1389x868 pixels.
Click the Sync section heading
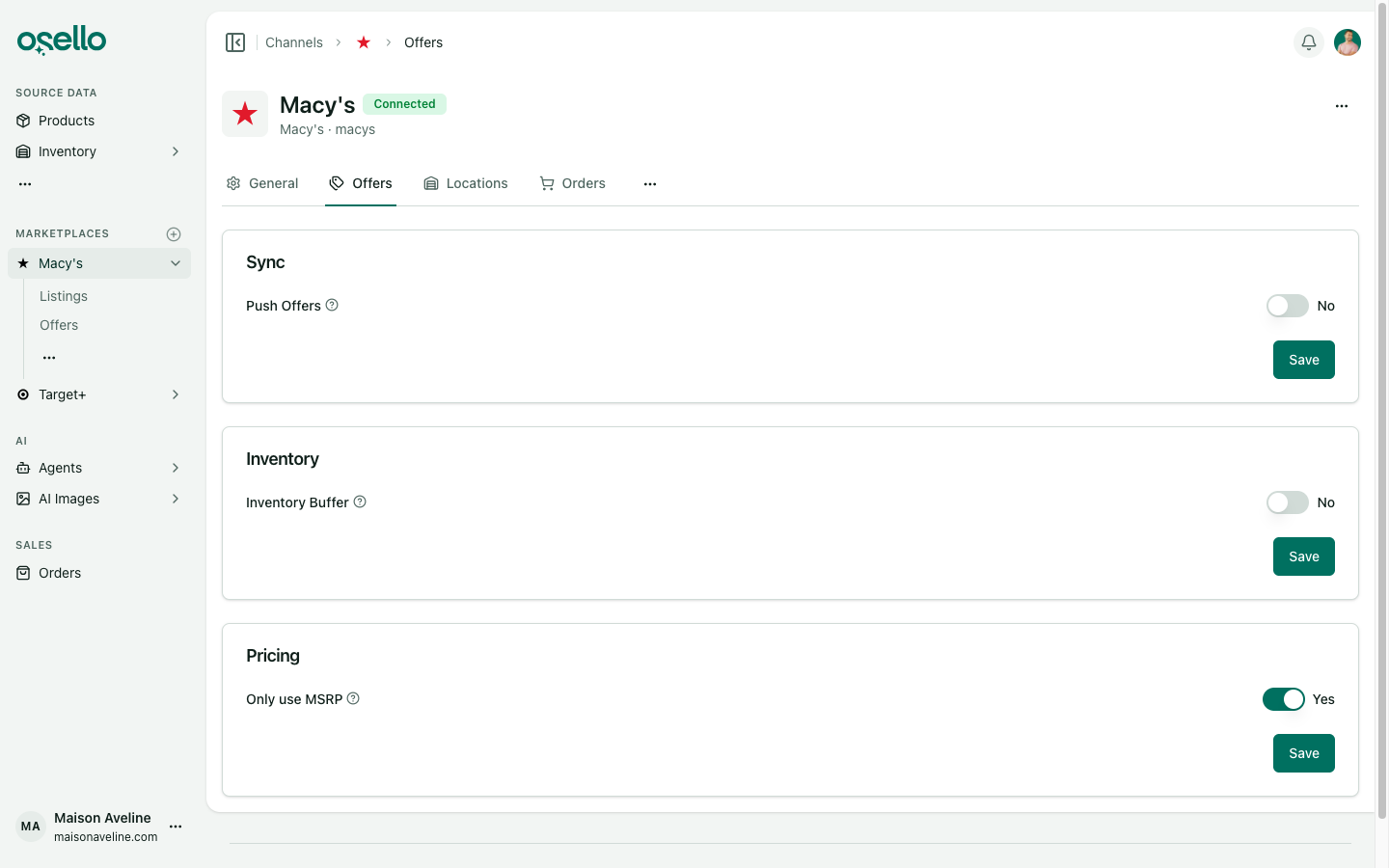[265, 262]
